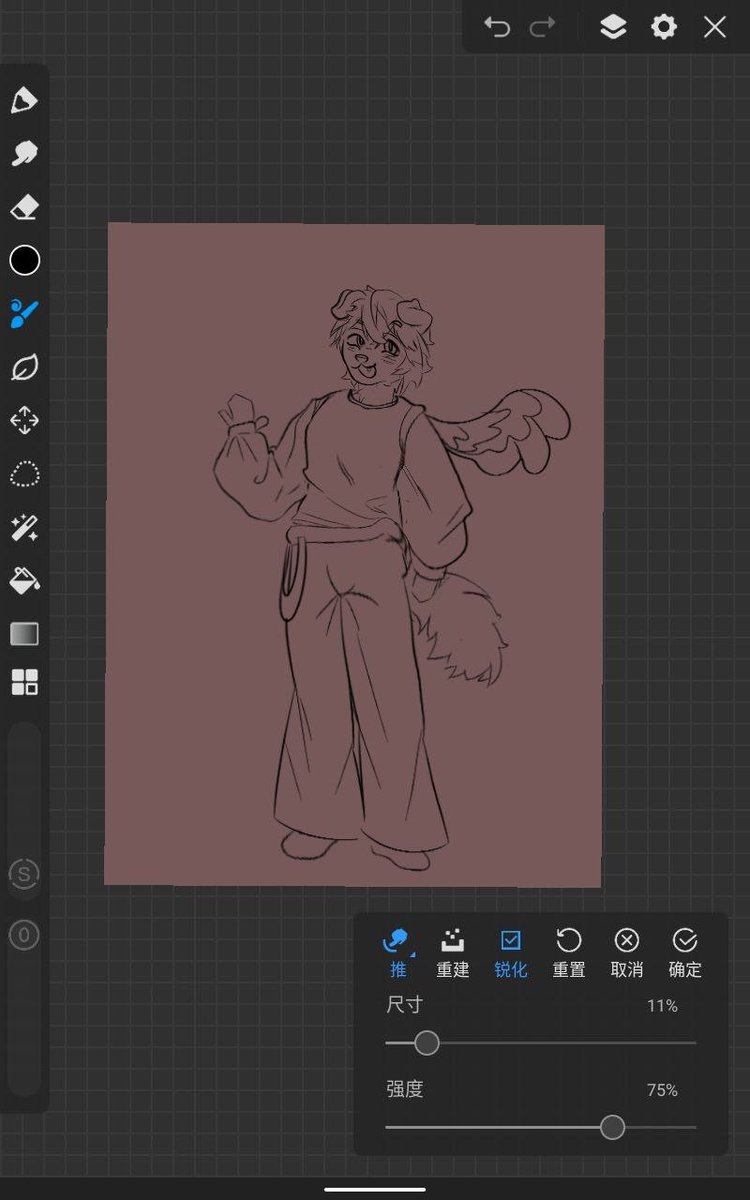Redo the last action
Viewport: 750px width, 1200px height.
coord(542,27)
